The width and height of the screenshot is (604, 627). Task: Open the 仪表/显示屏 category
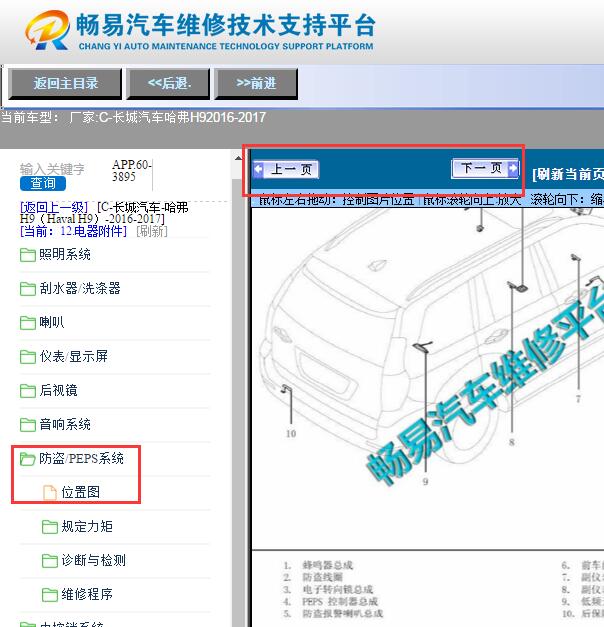click(x=74, y=357)
